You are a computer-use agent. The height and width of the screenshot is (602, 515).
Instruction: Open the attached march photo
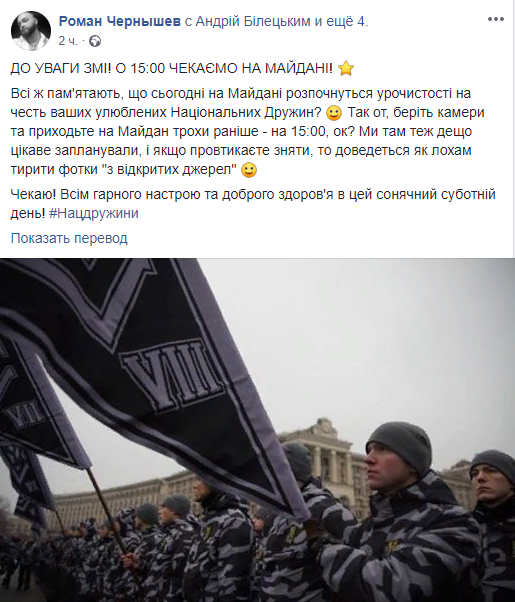[x=257, y=430]
